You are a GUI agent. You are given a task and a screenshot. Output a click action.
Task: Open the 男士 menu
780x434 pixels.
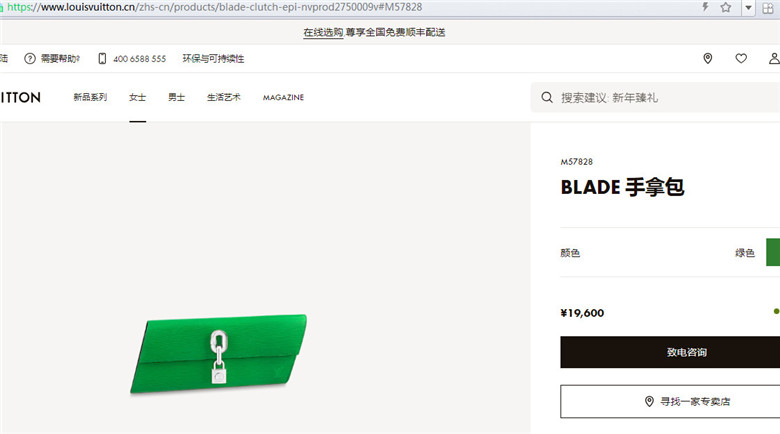coord(177,98)
